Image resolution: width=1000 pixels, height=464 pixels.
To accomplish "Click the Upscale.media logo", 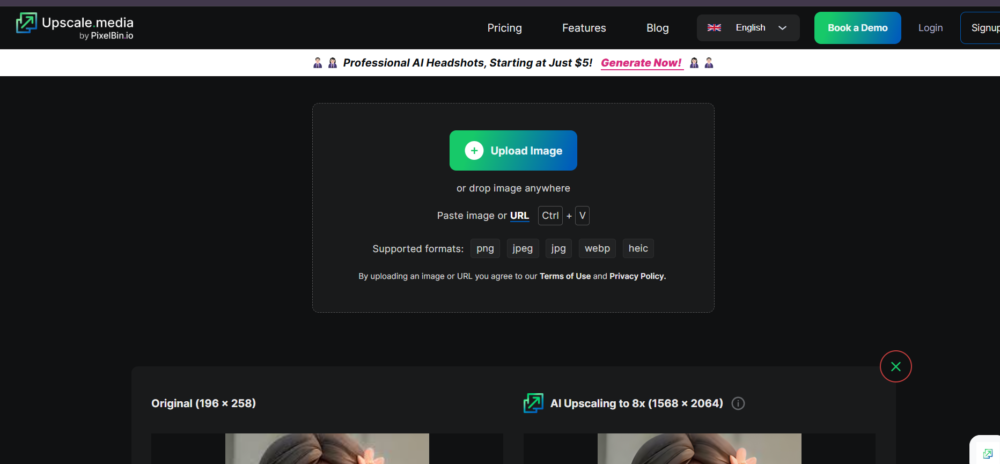I will (75, 27).
